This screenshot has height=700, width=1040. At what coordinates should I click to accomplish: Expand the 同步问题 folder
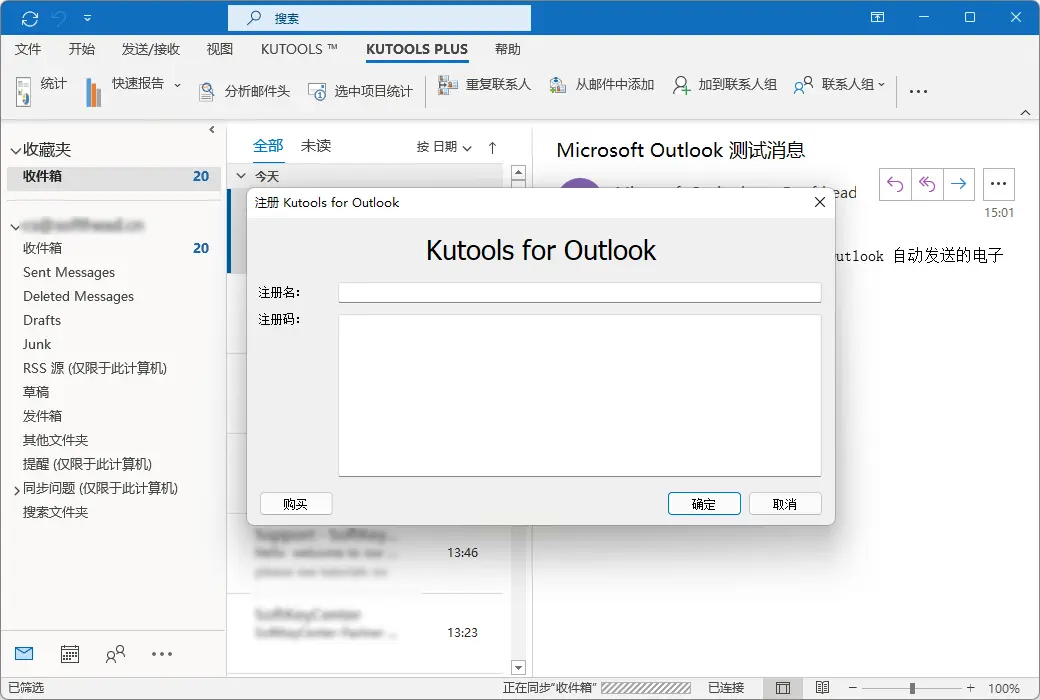pos(17,490)
